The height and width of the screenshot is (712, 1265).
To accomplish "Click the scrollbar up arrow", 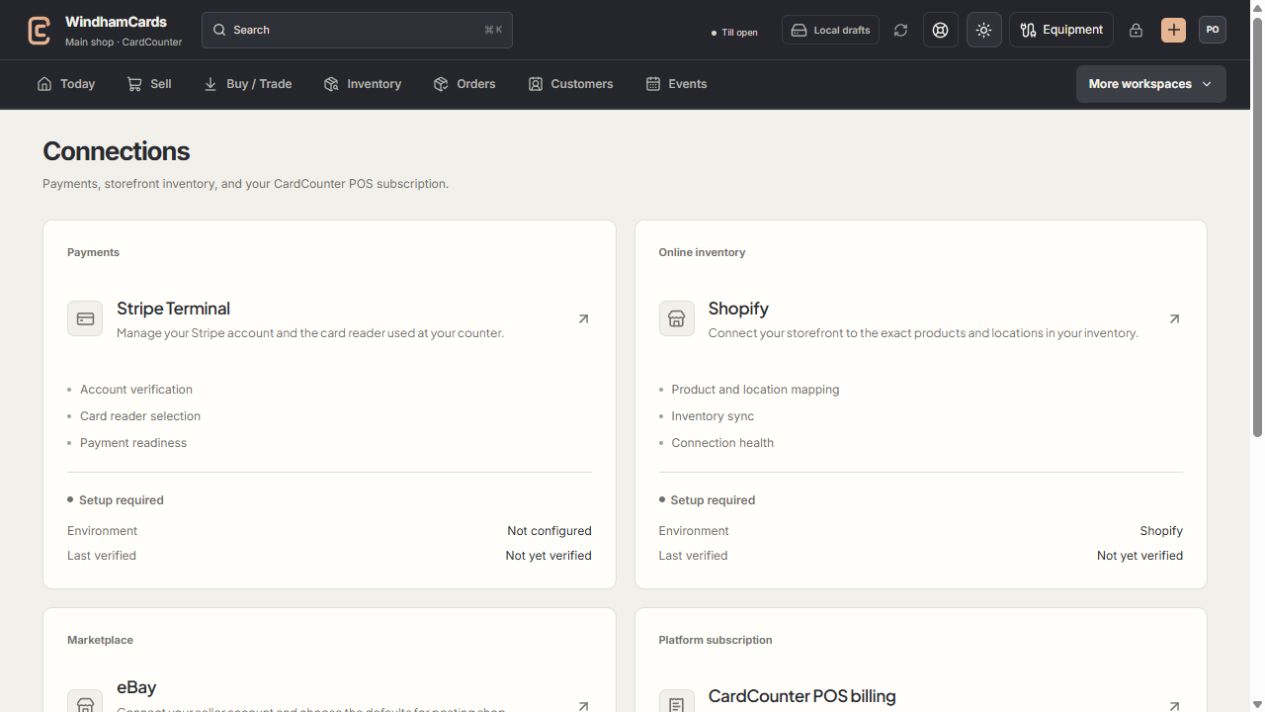I will click(1257, 7).
